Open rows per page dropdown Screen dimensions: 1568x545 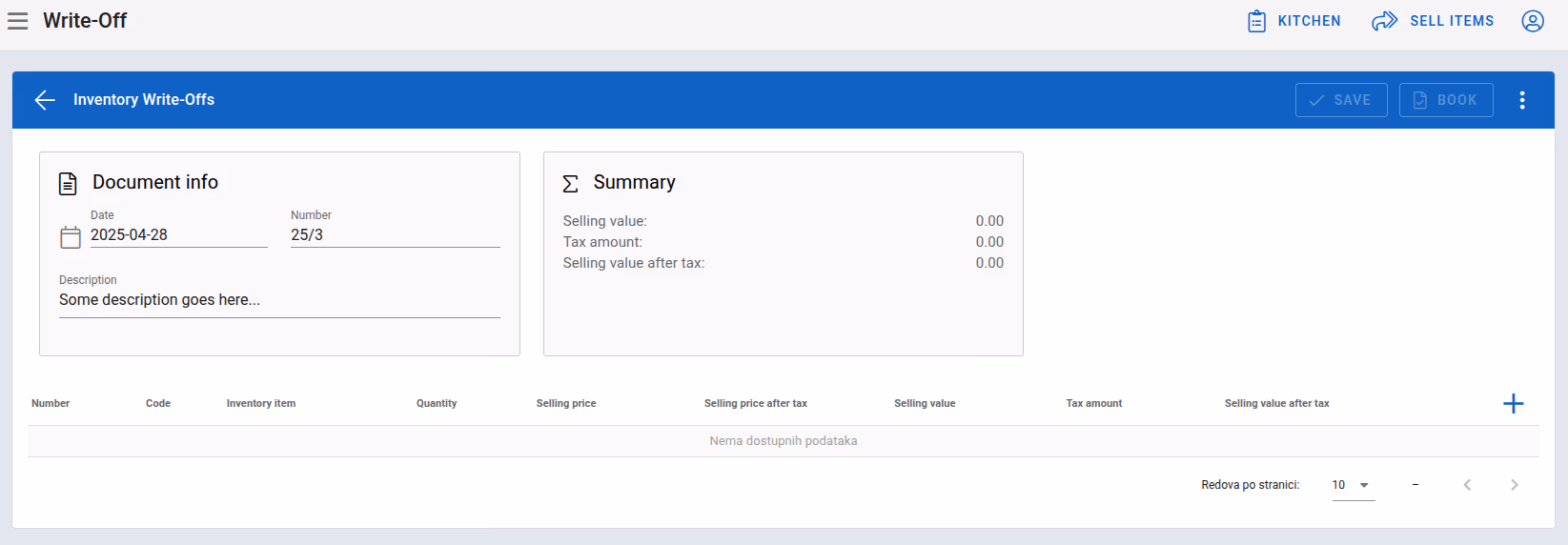click(x=1353, y=485)
